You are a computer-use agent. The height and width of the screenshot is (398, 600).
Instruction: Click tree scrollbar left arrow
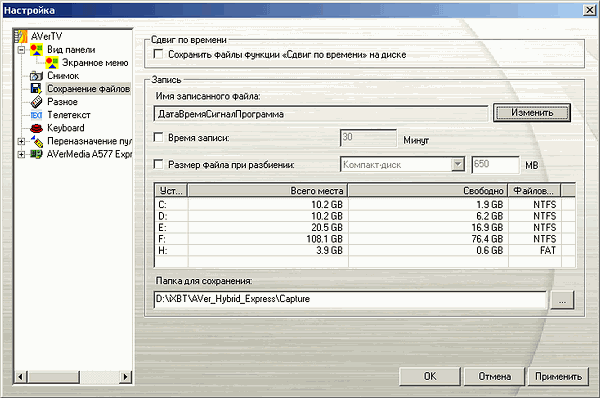21,377
